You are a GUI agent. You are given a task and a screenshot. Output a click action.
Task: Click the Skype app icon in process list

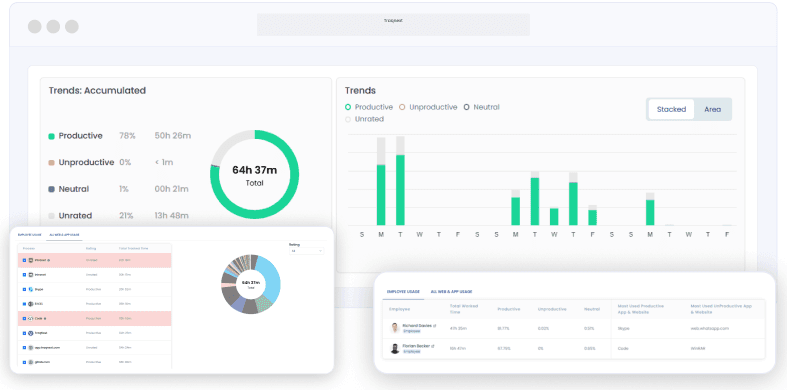pos(31,289)
